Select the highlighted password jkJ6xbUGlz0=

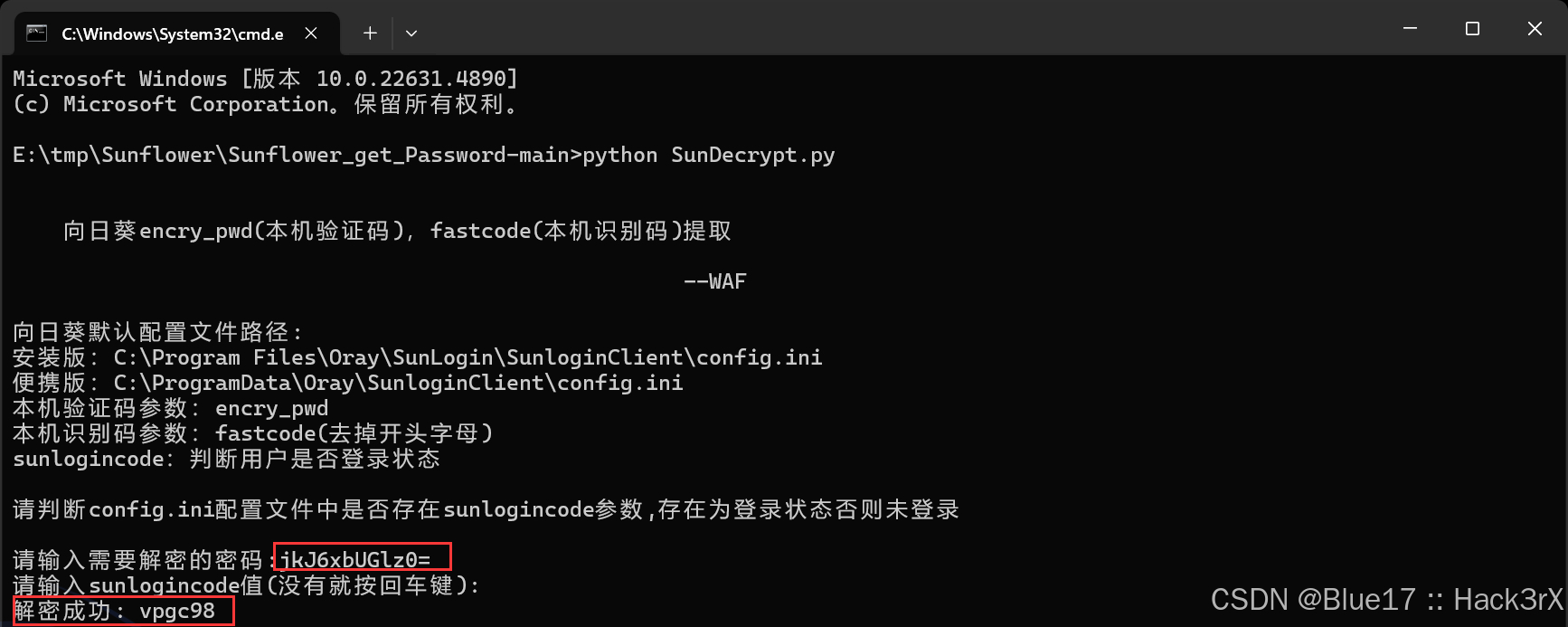(x=362, y=559)
